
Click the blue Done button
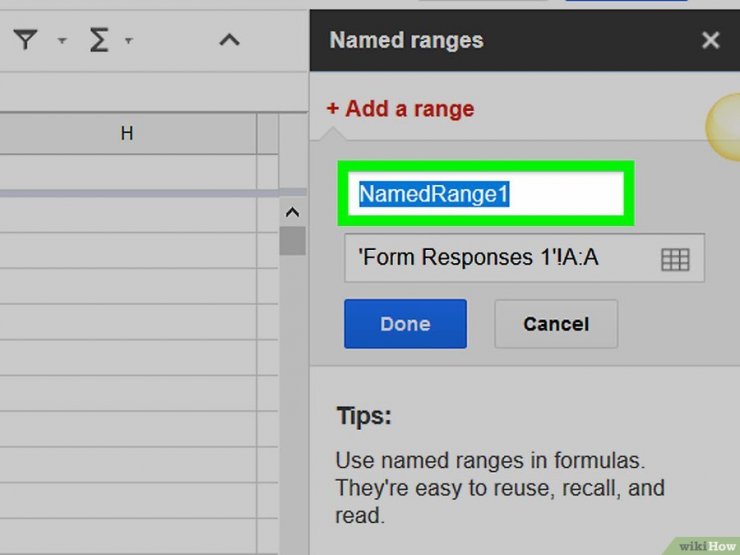(405, 324)
